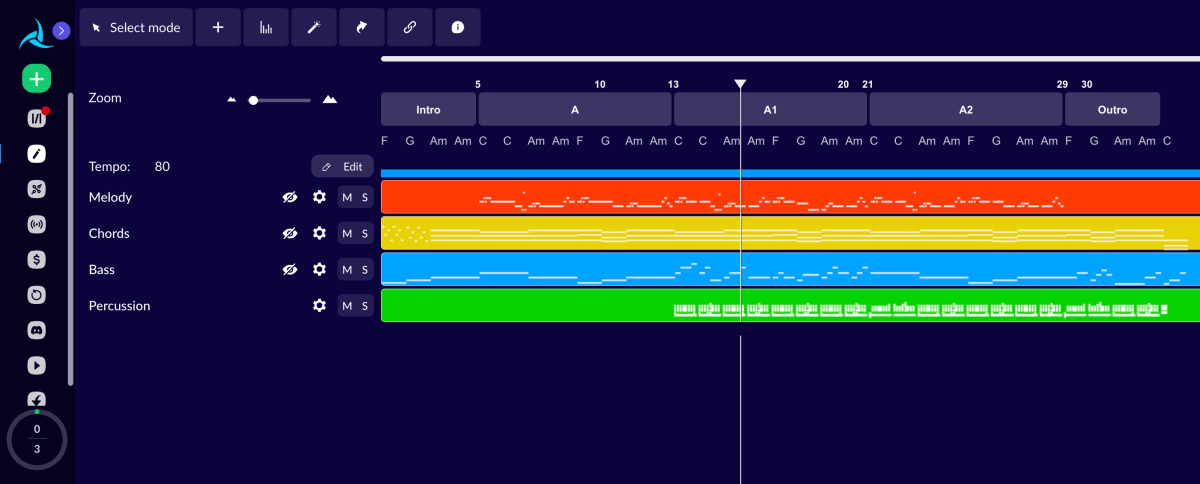Click the Edit button beside Tempo
The height and width of the screenshot is (484, 1200).
342,167
